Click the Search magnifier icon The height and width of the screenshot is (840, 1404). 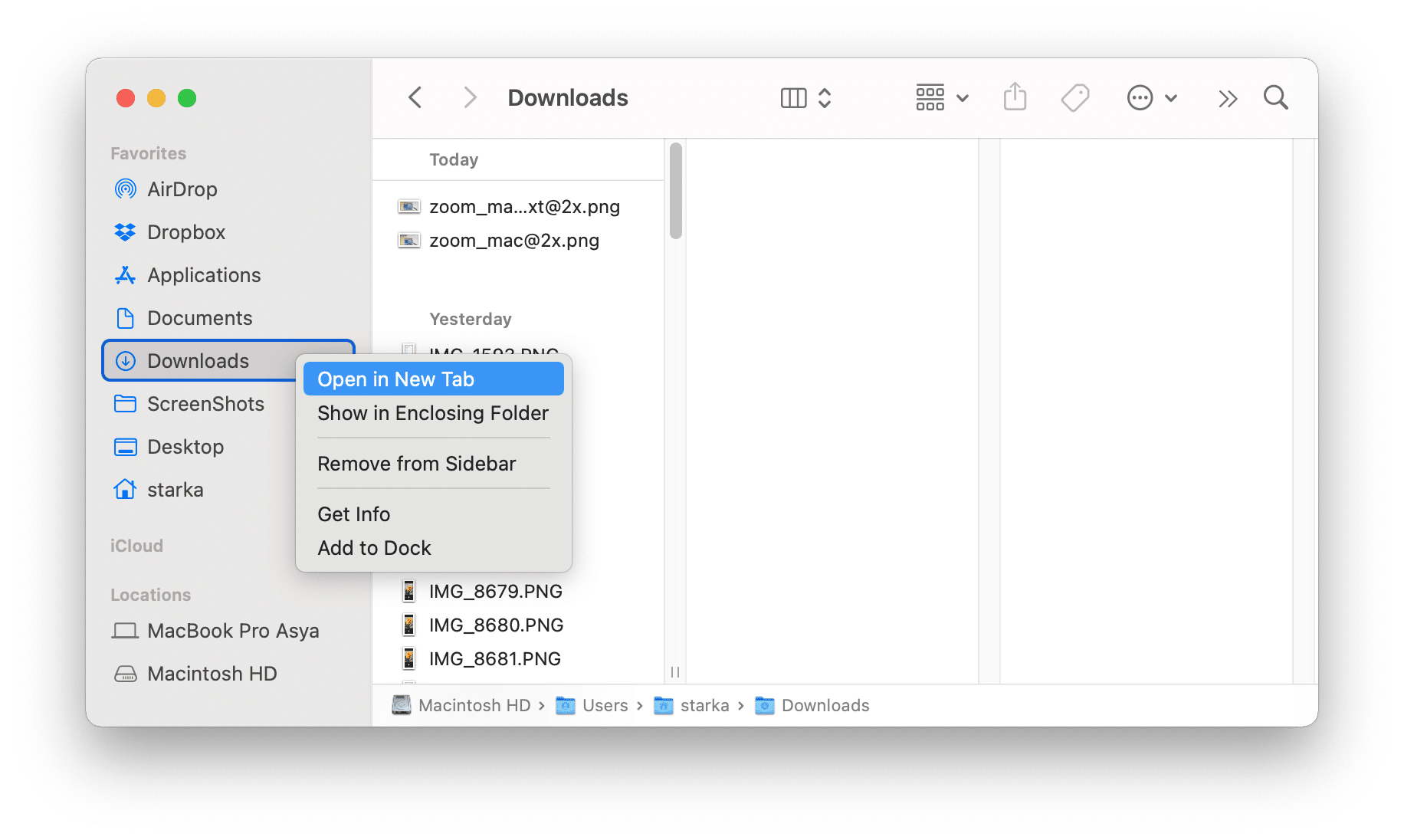coord(1275,98)
